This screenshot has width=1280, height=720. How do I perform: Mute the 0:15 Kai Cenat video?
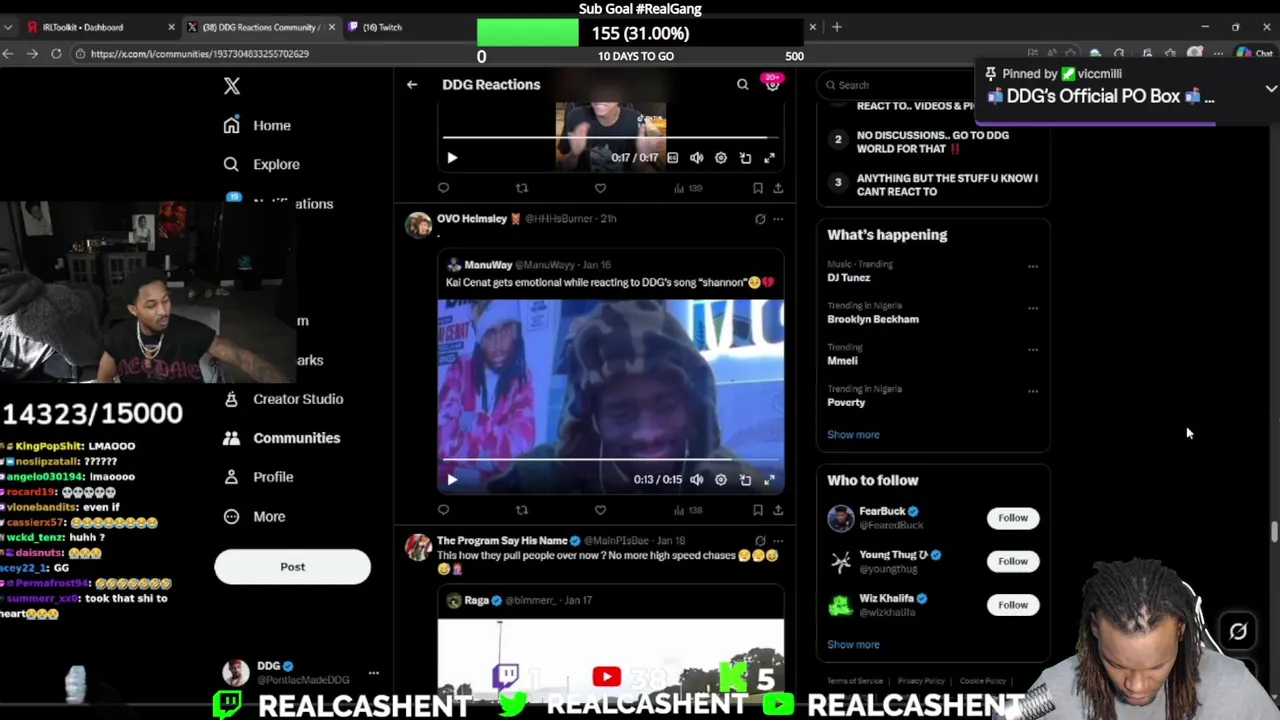point(696,480)
